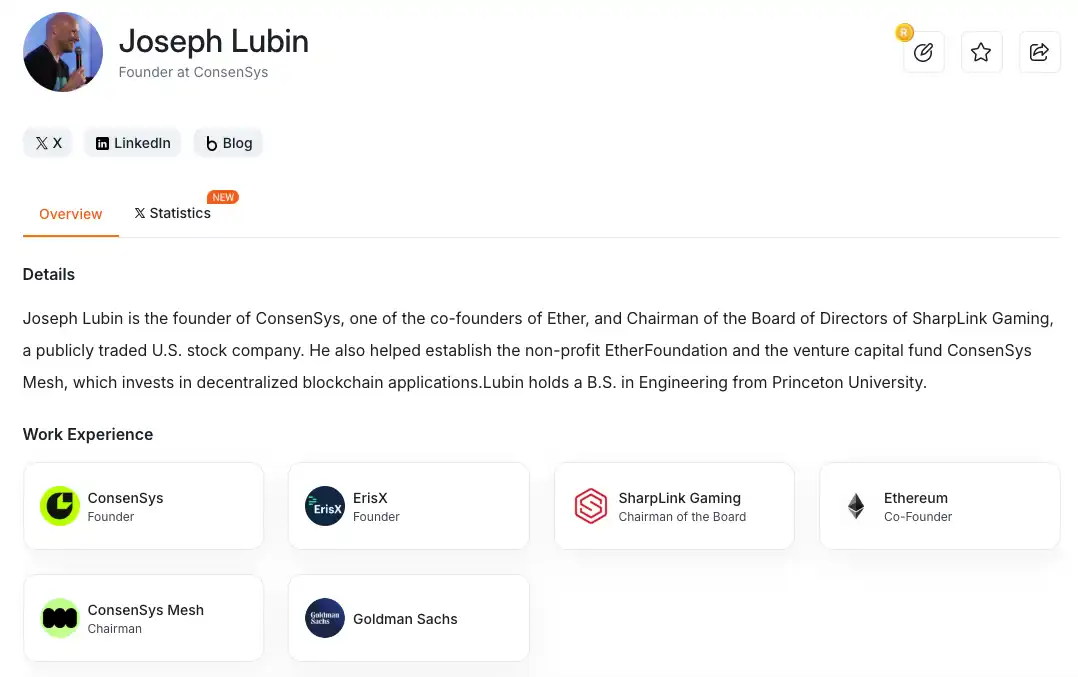1078x677 pixels.
Task: Select the Overview tab
Action: pos(70,213)
